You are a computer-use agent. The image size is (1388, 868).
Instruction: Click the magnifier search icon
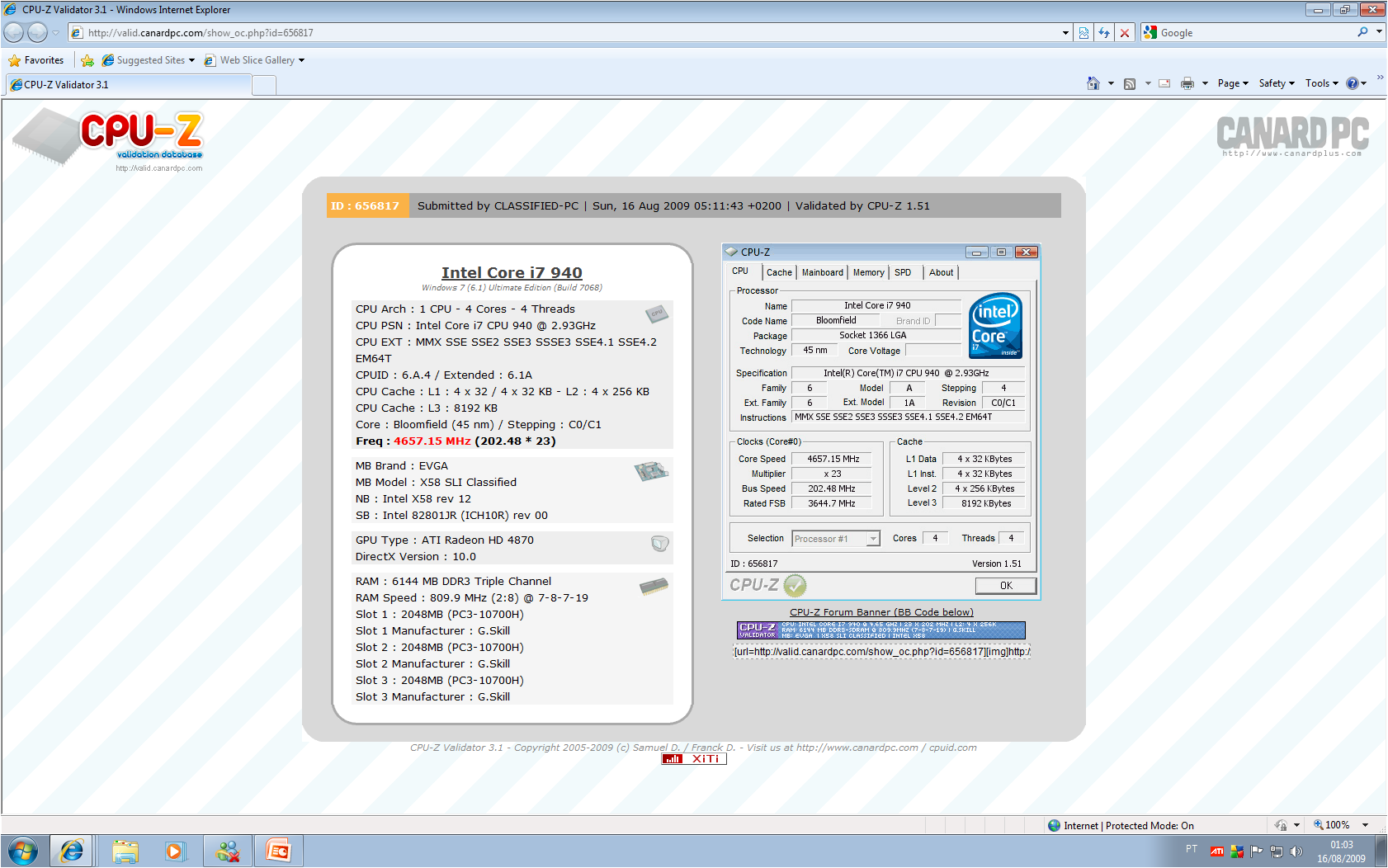pyautogui.click(x=1362, y=32)
